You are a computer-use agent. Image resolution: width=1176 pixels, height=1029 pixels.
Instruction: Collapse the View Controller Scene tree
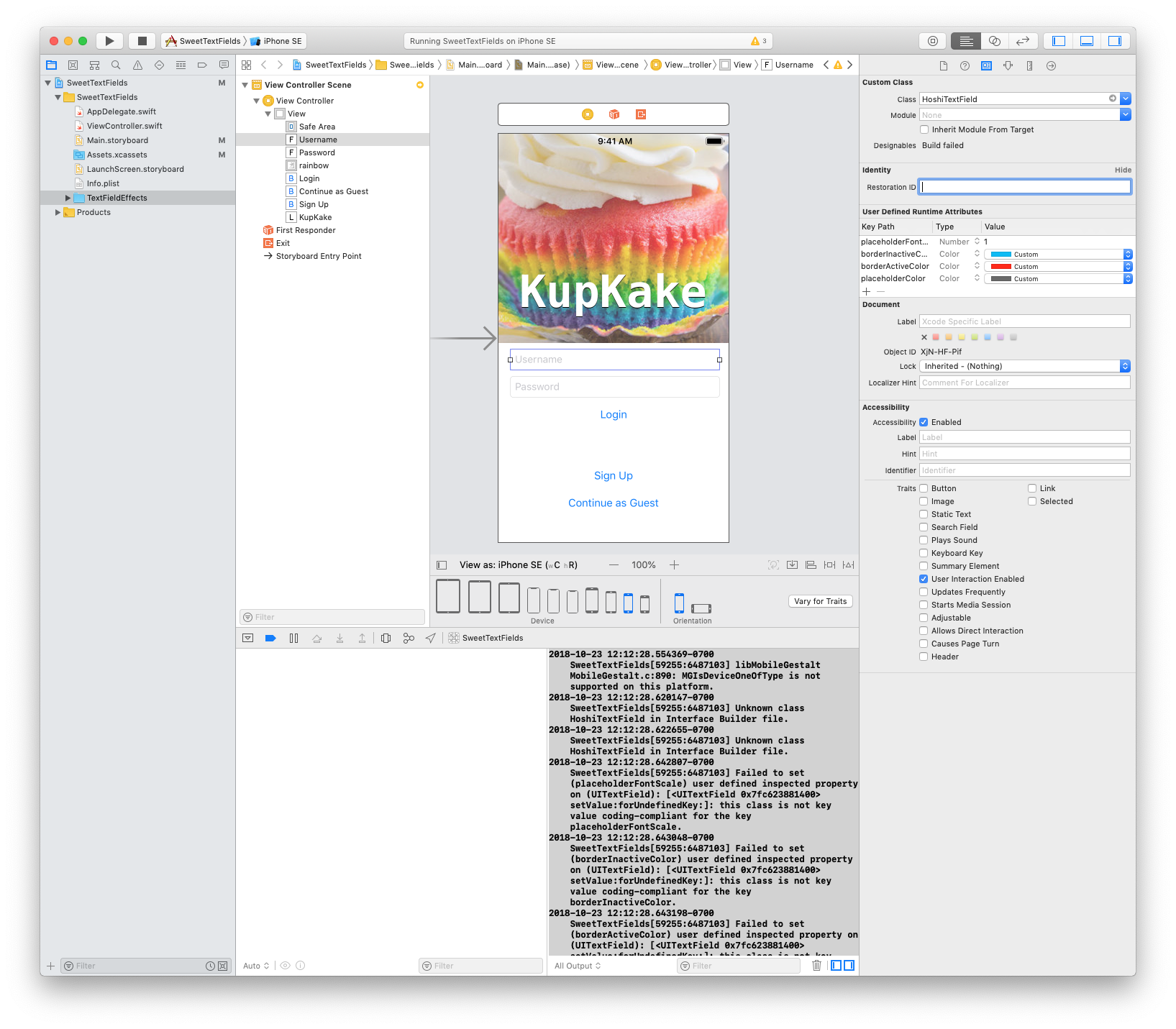click(245, 85)
